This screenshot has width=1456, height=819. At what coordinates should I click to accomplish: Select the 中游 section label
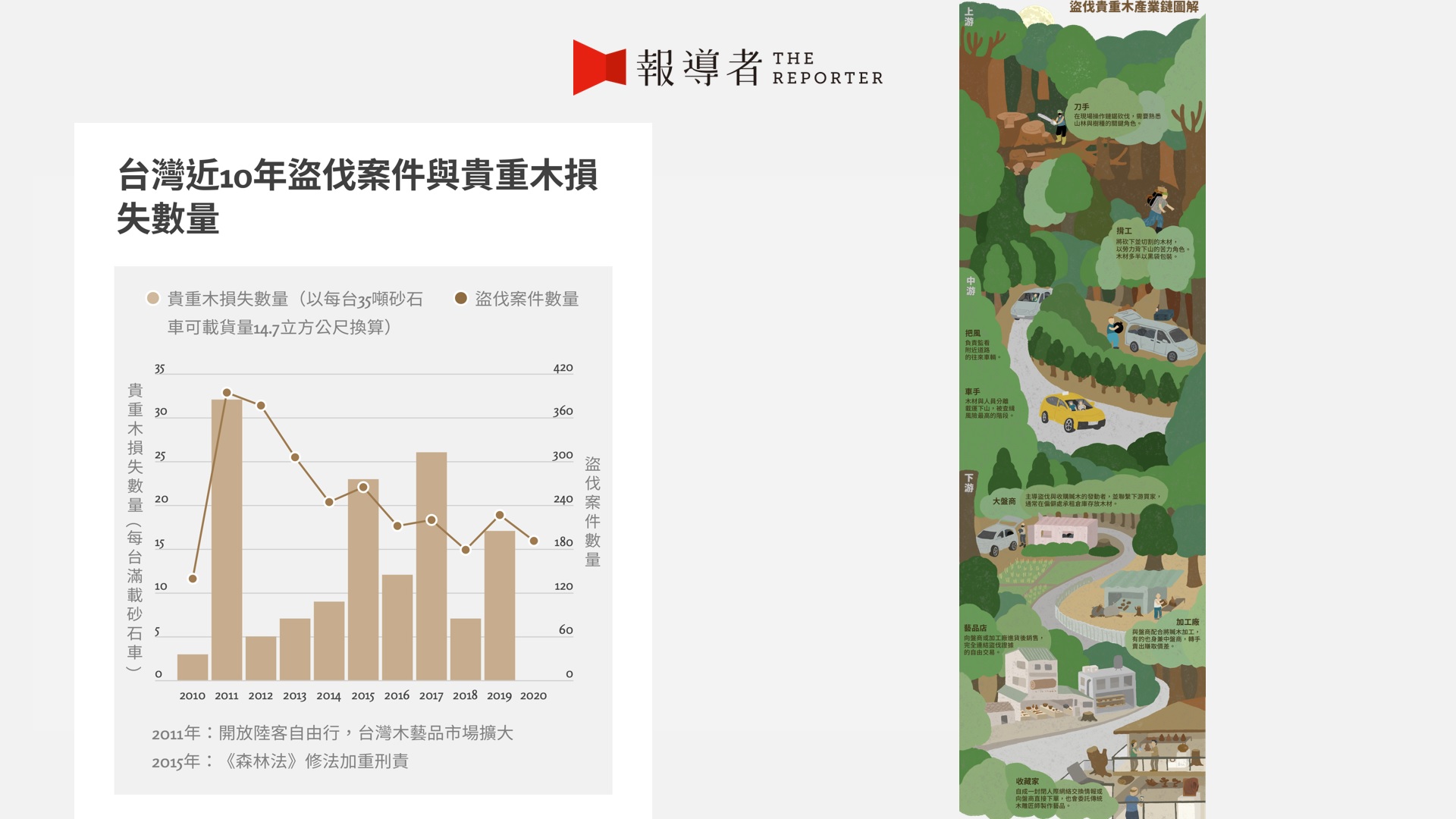[970, 286]
